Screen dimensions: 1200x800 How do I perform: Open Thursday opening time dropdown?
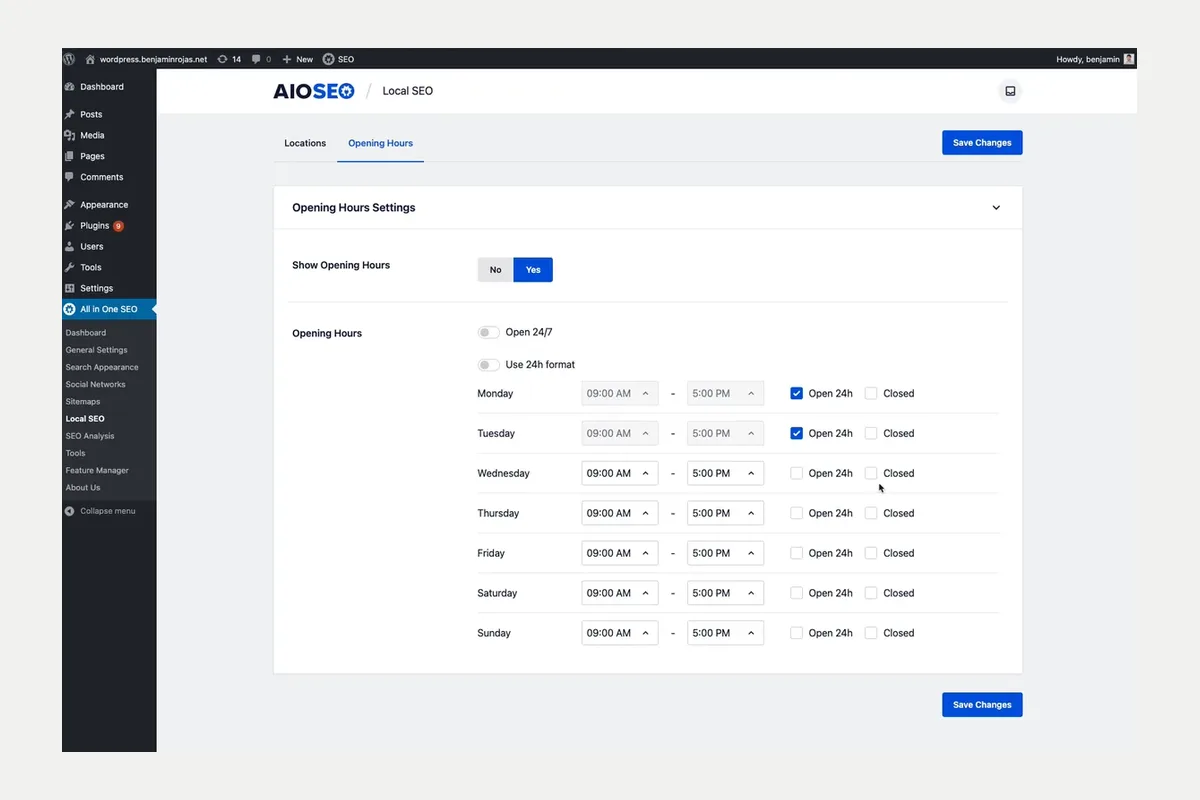pos(620,513)
